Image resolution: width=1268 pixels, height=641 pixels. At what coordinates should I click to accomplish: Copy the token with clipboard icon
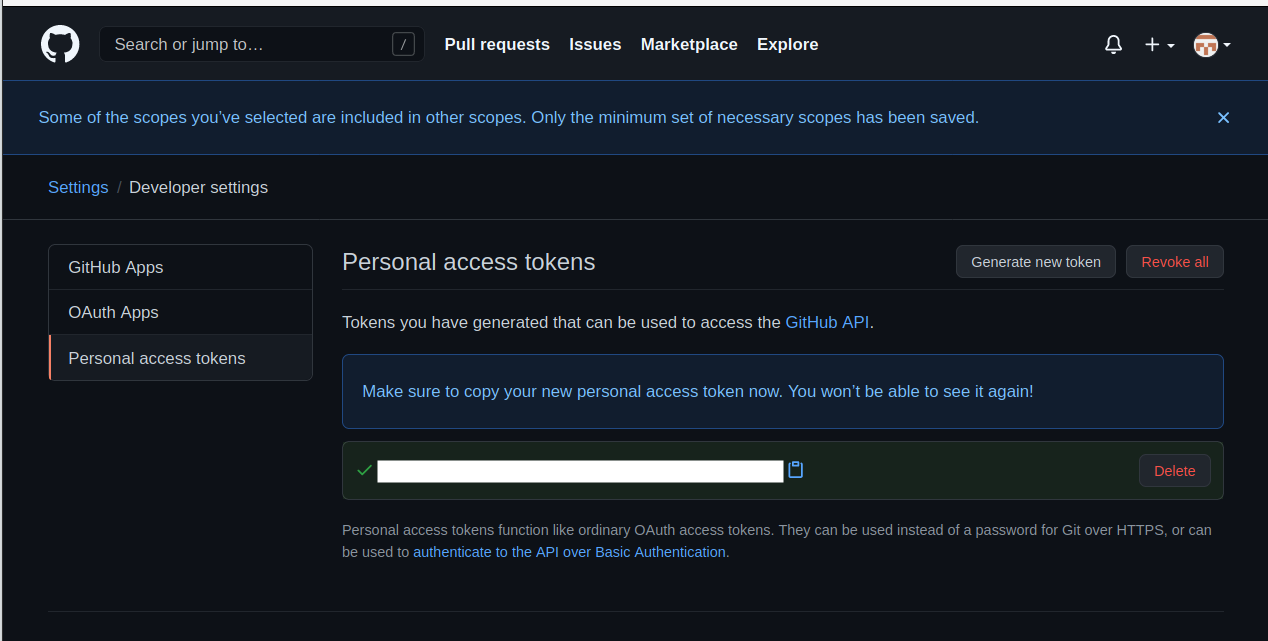click(x=796, y=470)
